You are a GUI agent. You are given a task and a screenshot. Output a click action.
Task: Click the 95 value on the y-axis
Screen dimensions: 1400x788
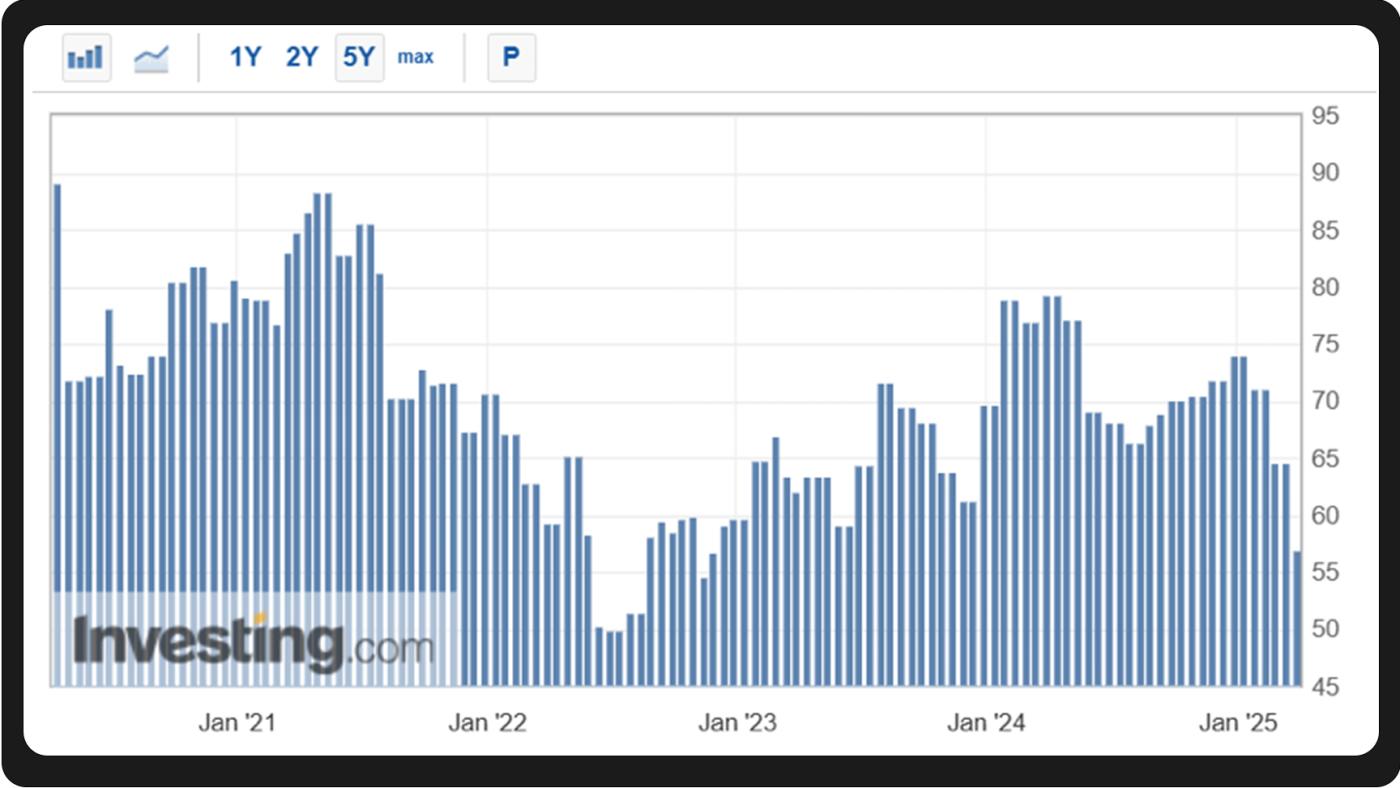tap(1325, 116)
